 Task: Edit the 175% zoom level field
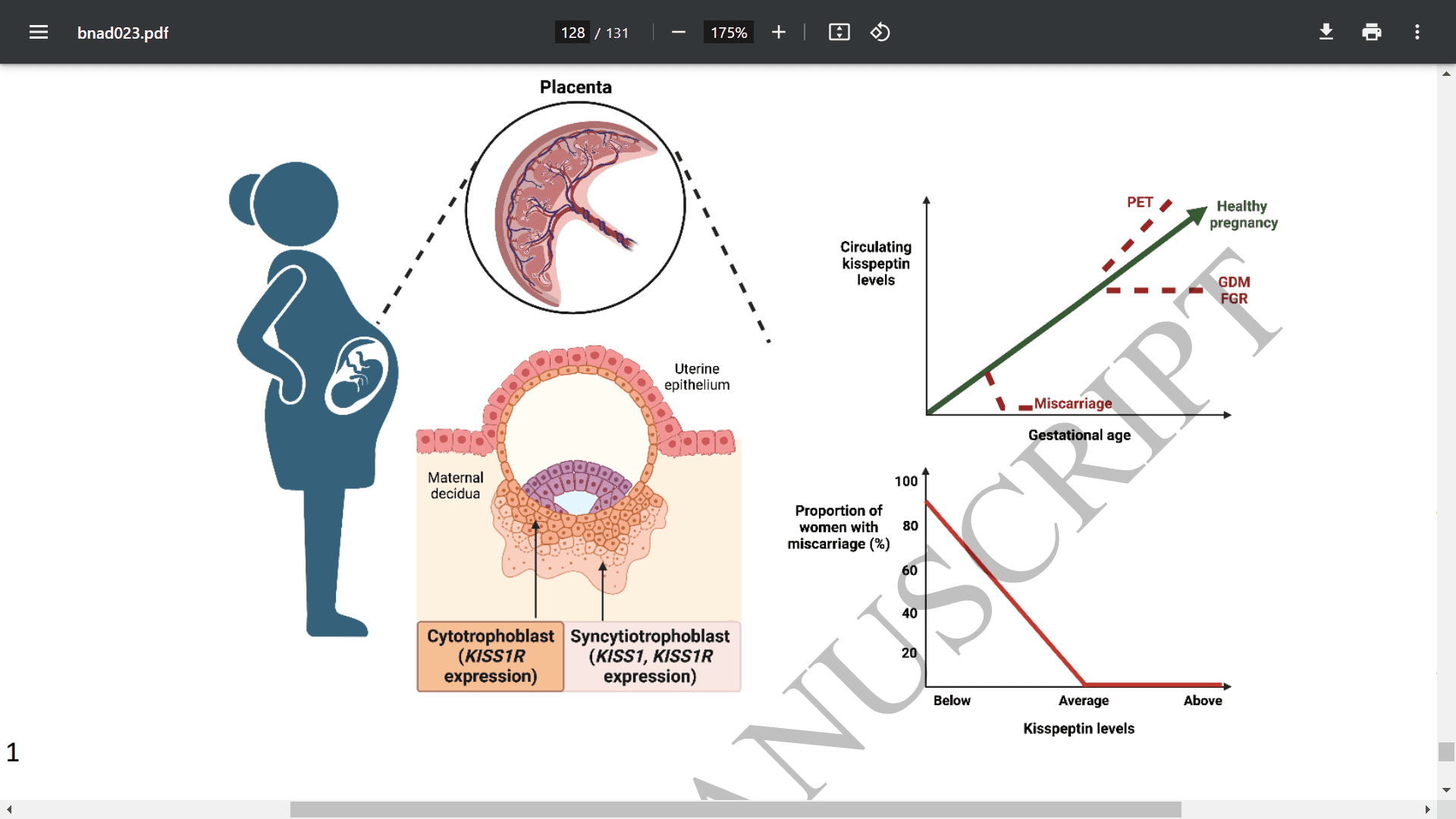point(729,33)
